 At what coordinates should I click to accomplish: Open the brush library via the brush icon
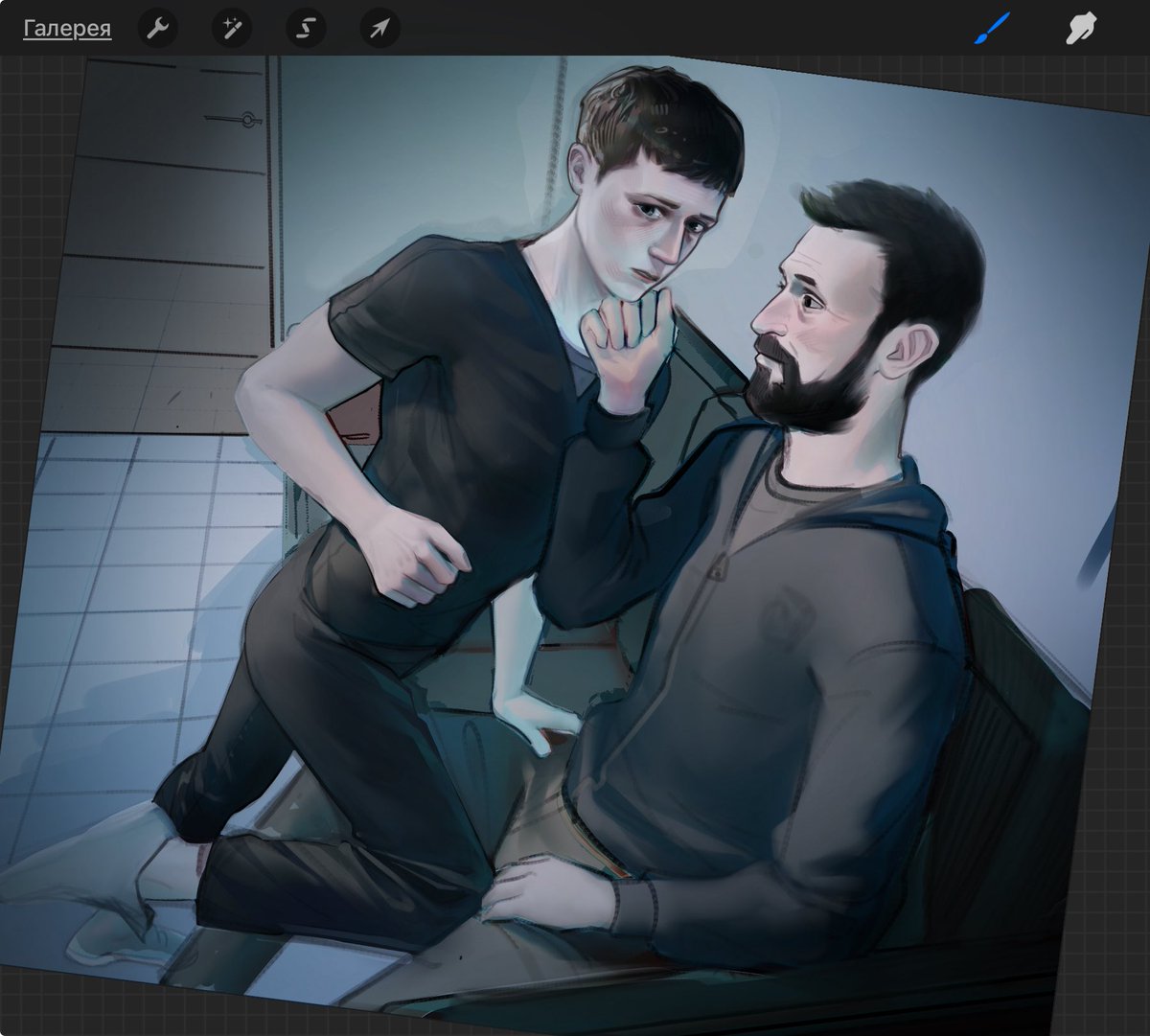point(994,29)
